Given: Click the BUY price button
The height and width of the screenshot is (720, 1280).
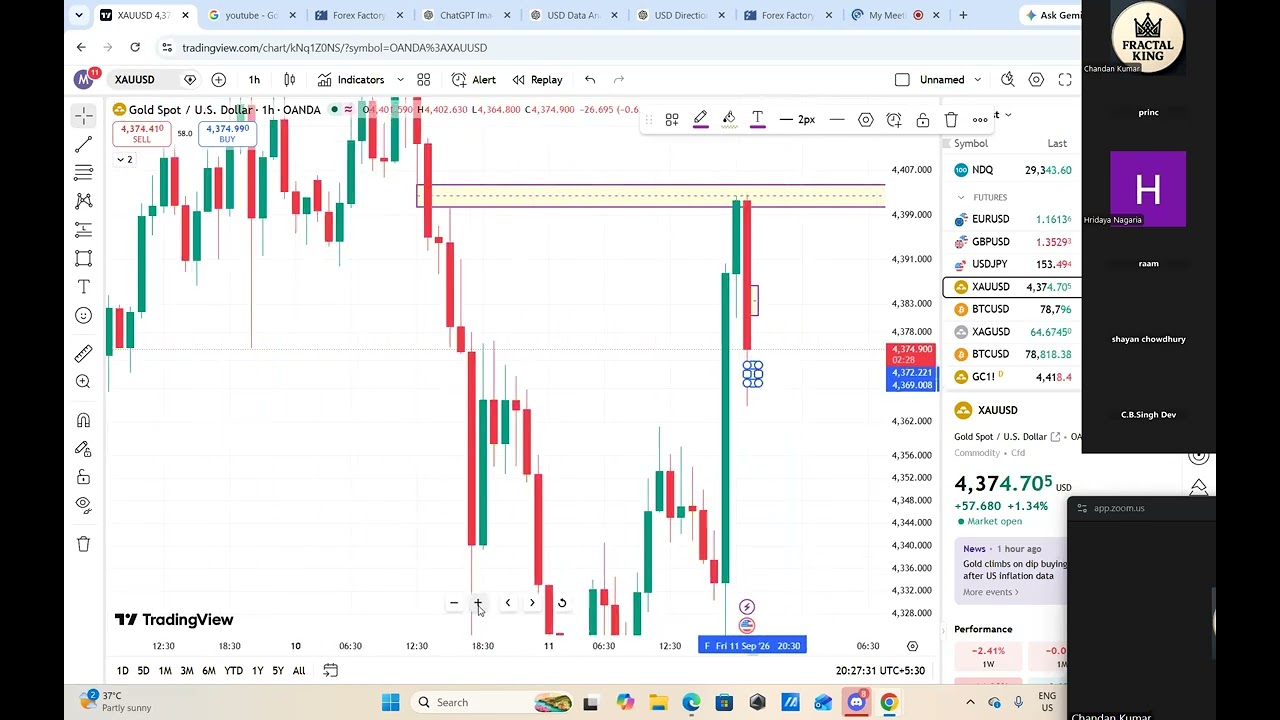Looking at the screenshot, I should (x=227, y=134).
